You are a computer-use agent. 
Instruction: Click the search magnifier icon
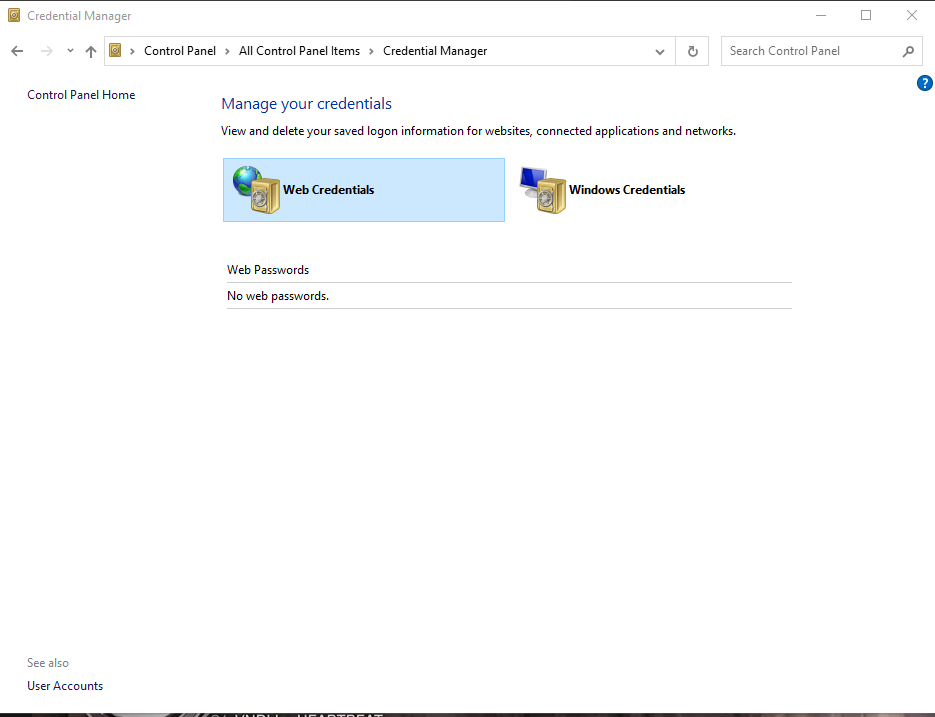point(908,51)
